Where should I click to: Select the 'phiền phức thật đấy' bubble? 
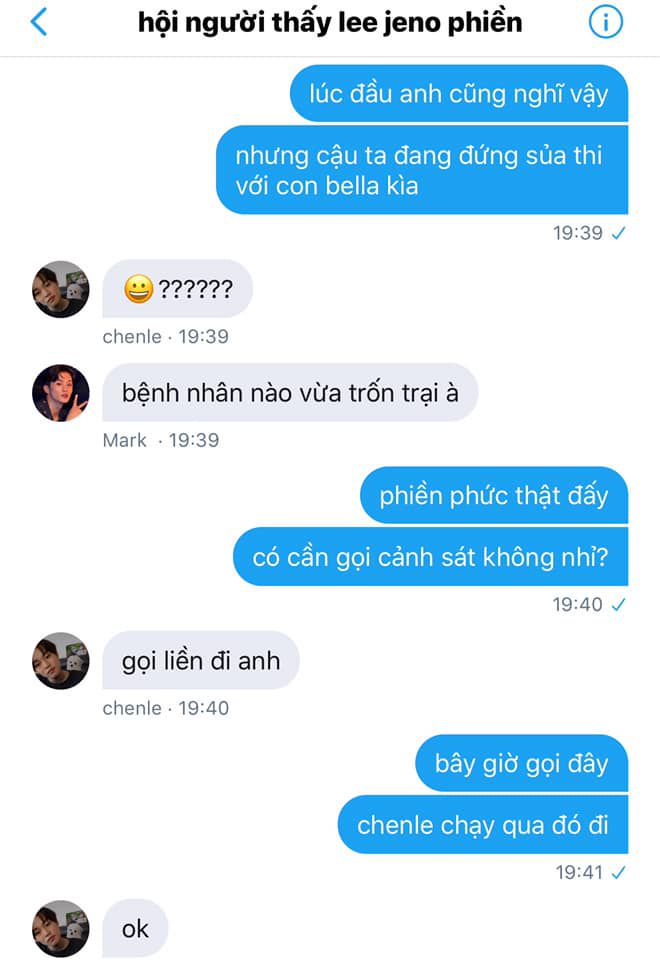click(x=494, y=495)
